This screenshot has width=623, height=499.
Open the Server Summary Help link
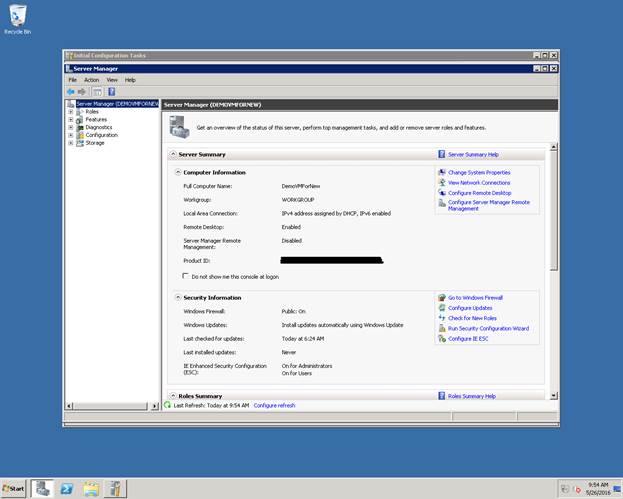tap(473, 155)
